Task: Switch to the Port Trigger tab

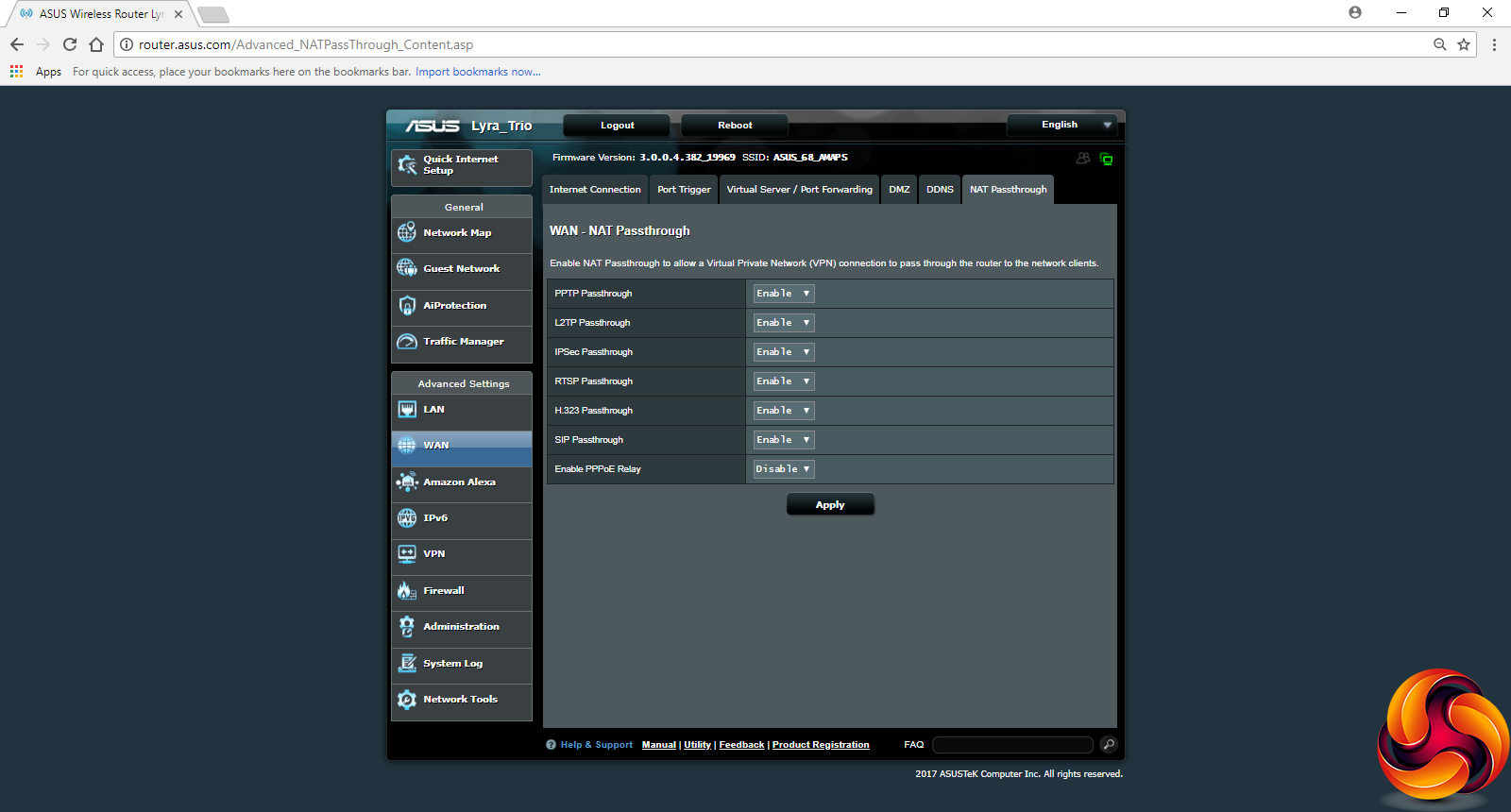Action: [x=684, y=190]
